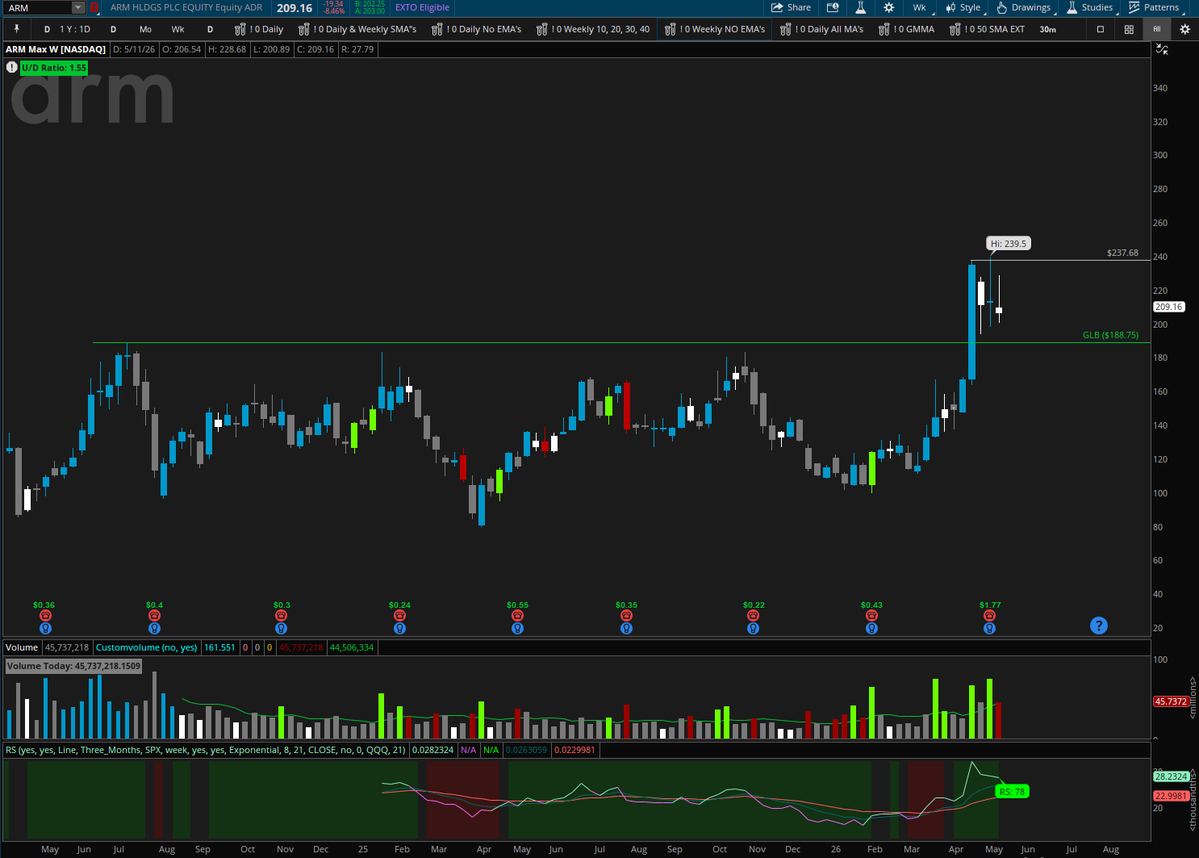Screen dimensions: 1199x858
Task: Switch to four-cell grid layout icon
Action: [x=1129, y=29]
